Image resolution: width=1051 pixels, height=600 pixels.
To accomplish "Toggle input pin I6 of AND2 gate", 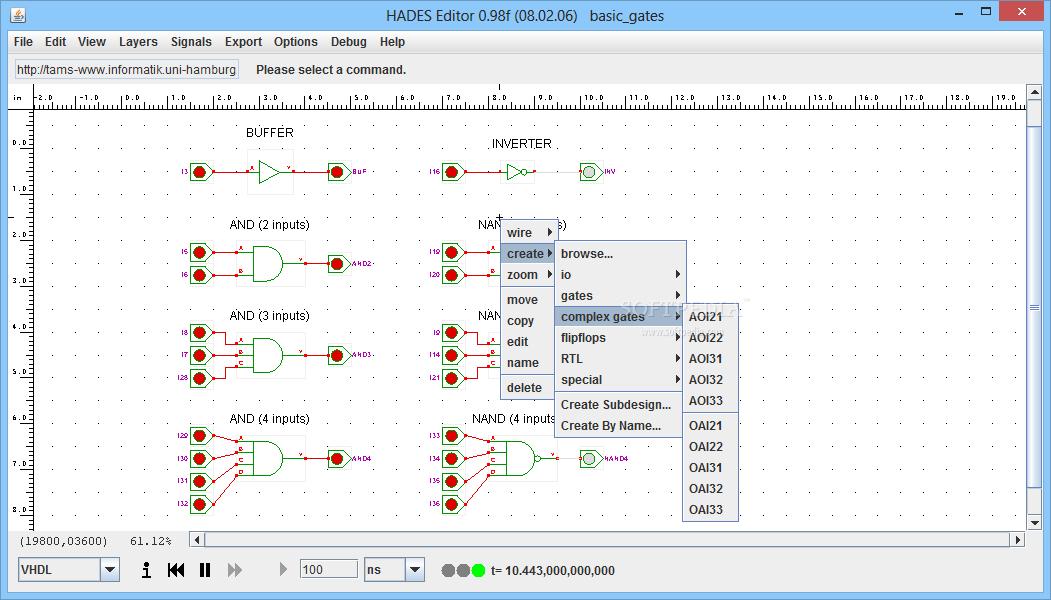I will coord(200,275).
